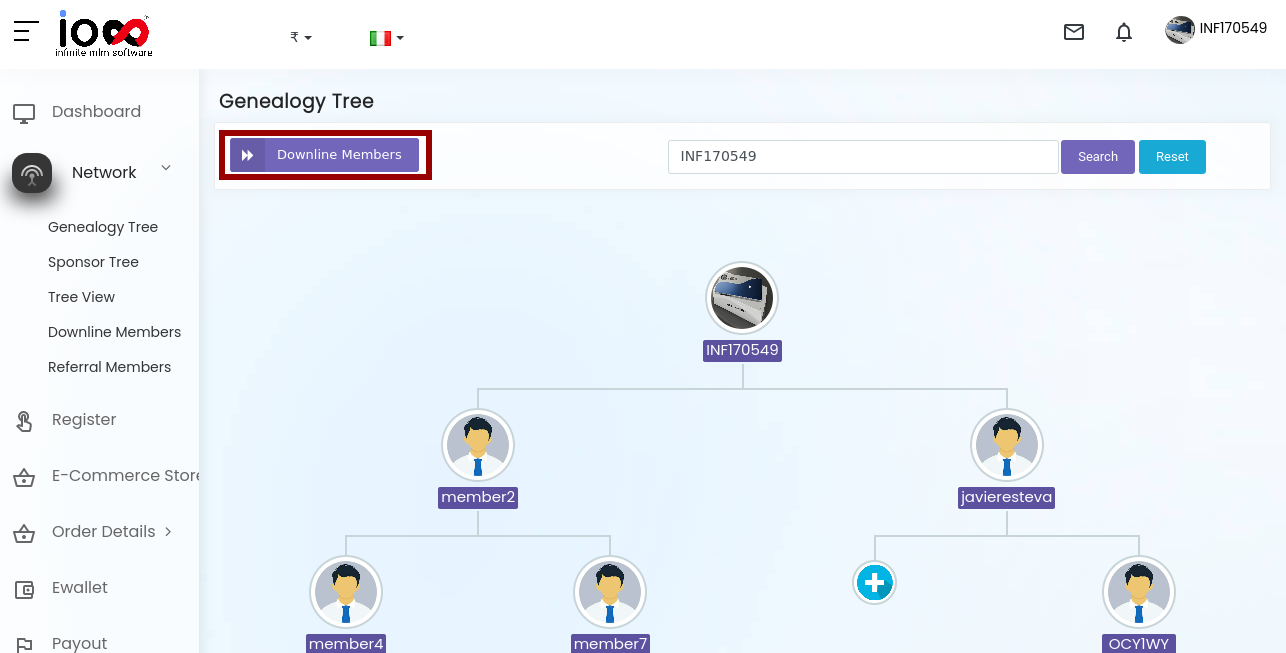Click the Infinite MLM Software logo
This screenshot has height=653, width=1286.
click(x=104, y=33)
